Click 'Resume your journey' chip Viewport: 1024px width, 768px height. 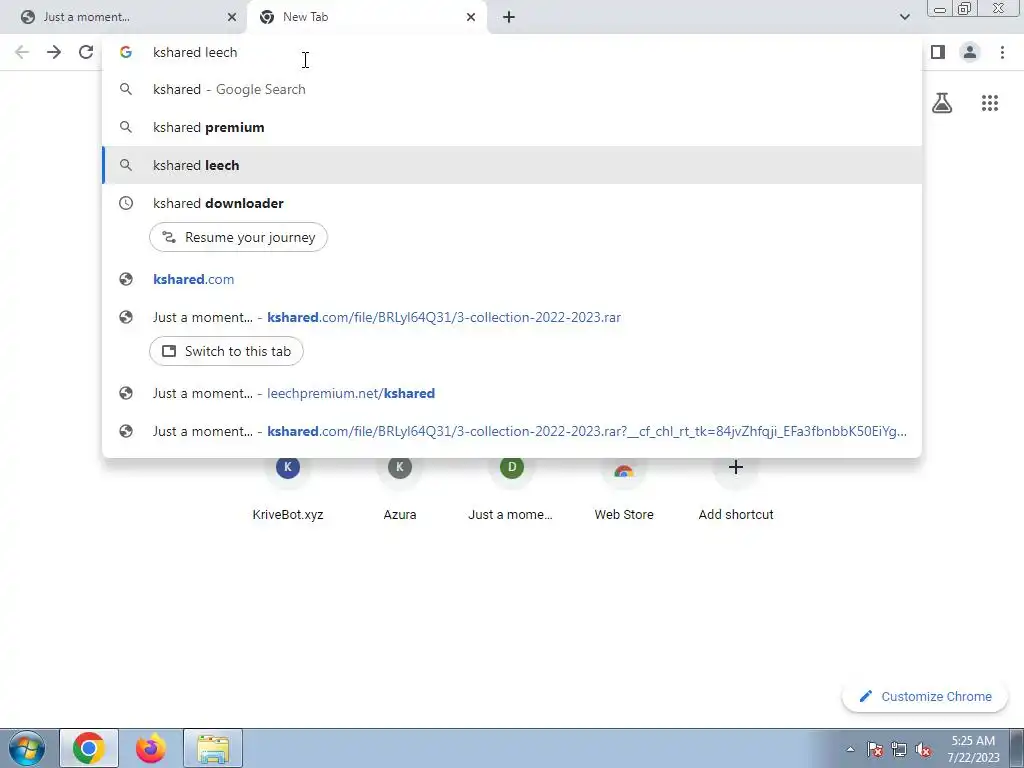pyautogui.click(x=238, y=237)
